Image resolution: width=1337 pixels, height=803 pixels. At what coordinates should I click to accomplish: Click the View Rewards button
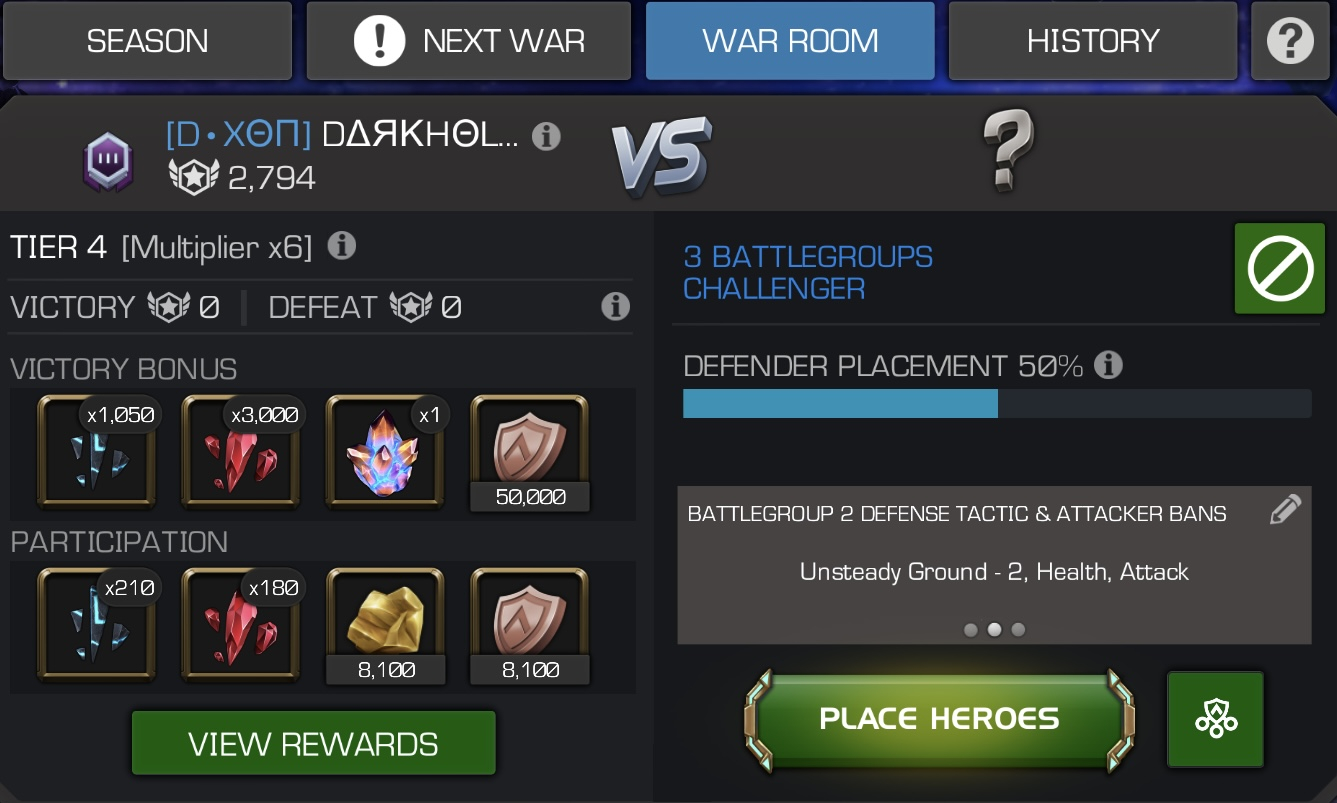(314, 743)
